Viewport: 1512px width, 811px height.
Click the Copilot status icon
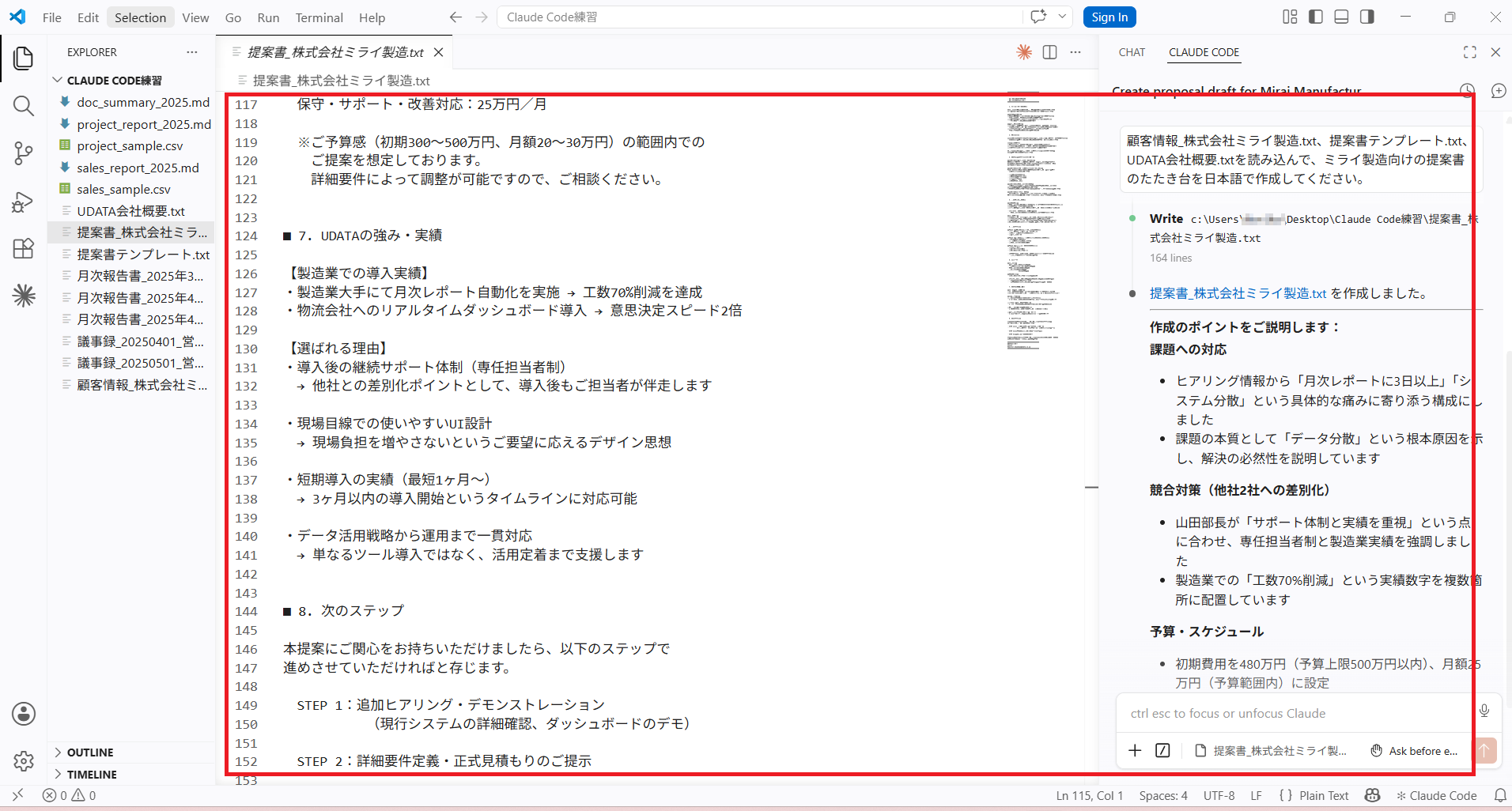[1373, 795]
